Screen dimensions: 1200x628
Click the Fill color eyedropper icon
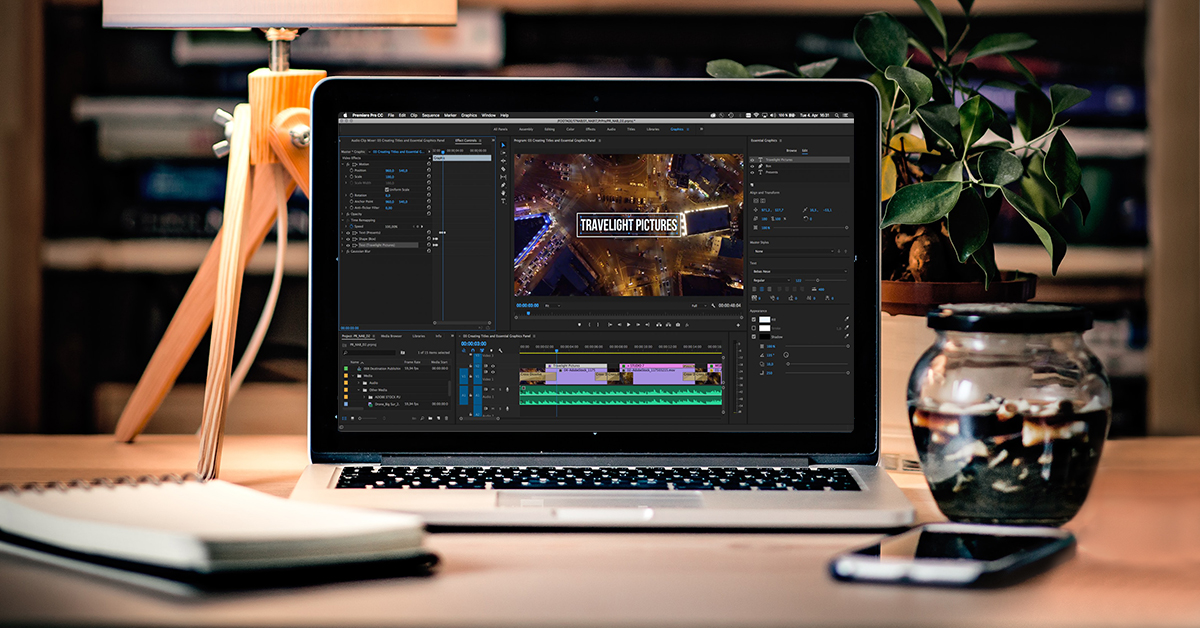tap(846, 319)
